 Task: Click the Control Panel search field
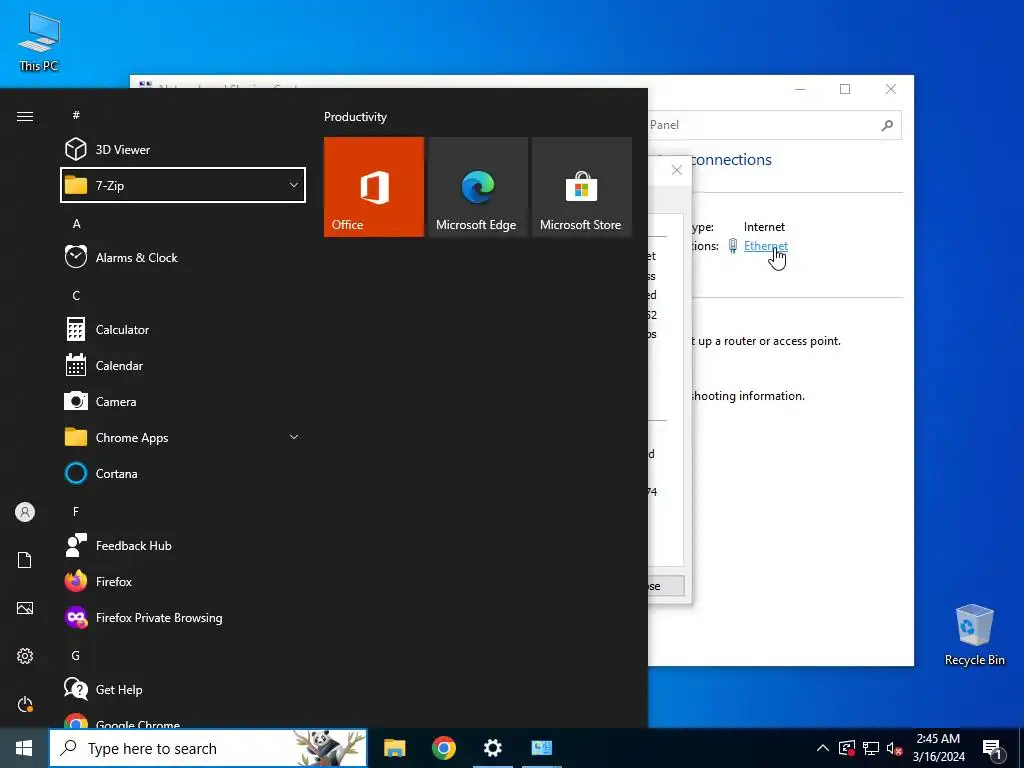(x=775, y=125)
